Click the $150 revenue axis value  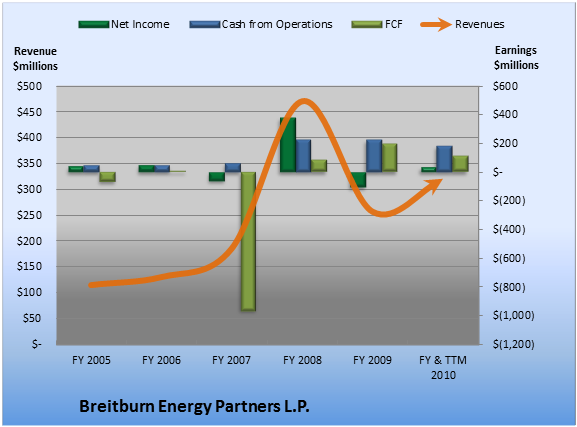(x=29, y=267)
